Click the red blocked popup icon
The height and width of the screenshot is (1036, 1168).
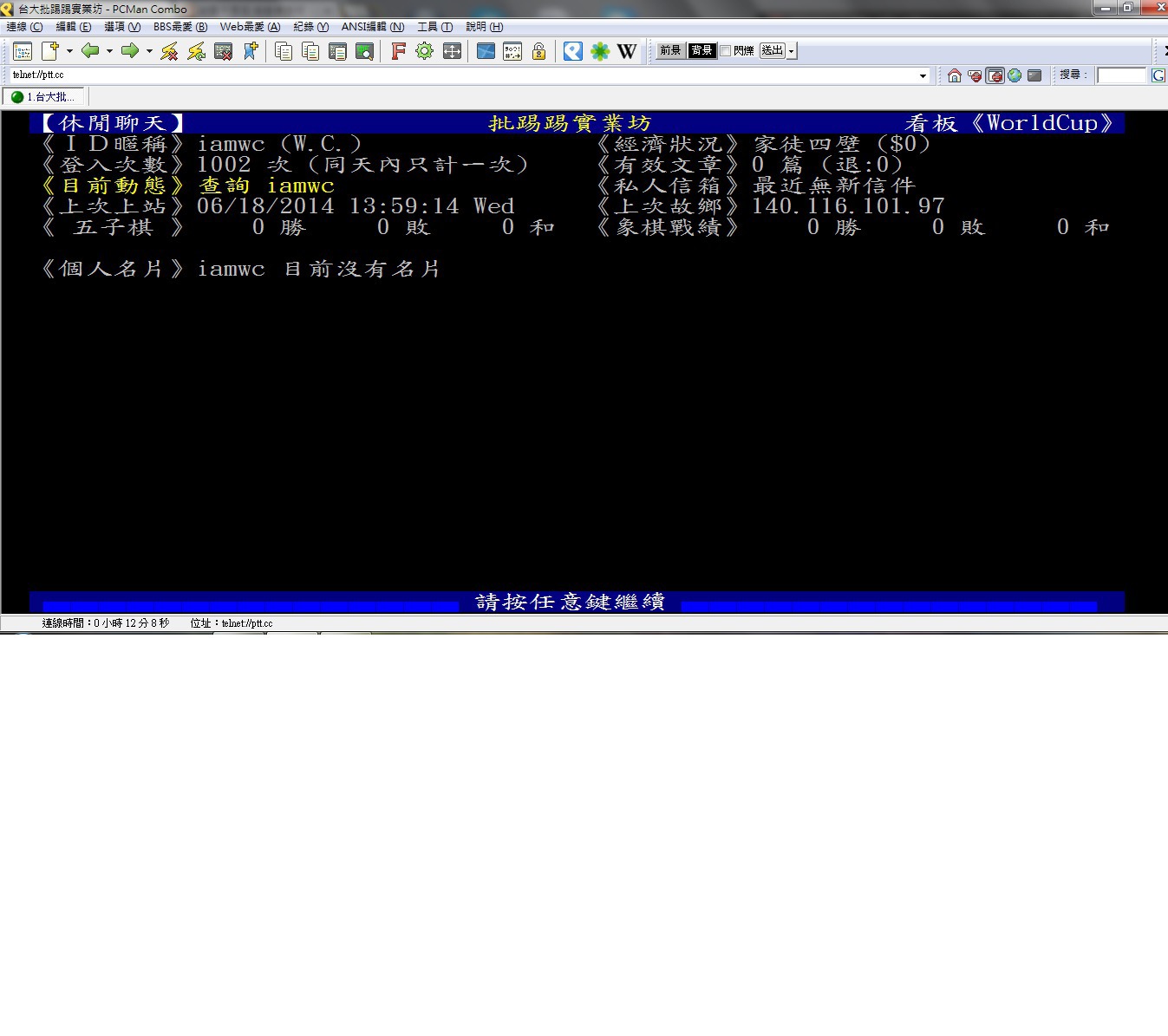975,75
